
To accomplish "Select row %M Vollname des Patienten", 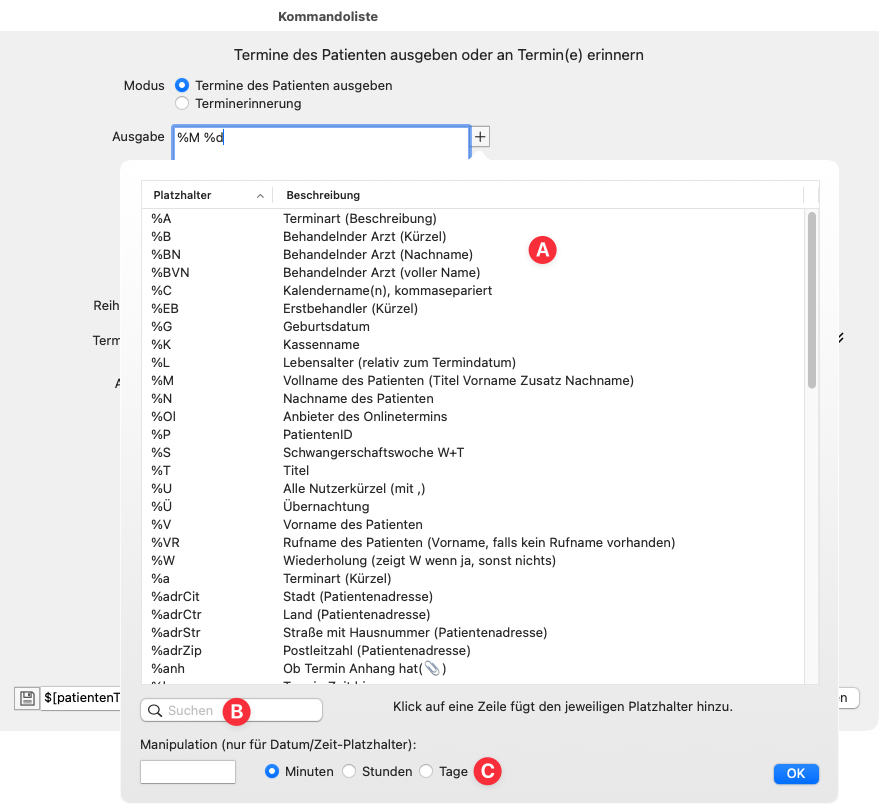I will 474,380.
